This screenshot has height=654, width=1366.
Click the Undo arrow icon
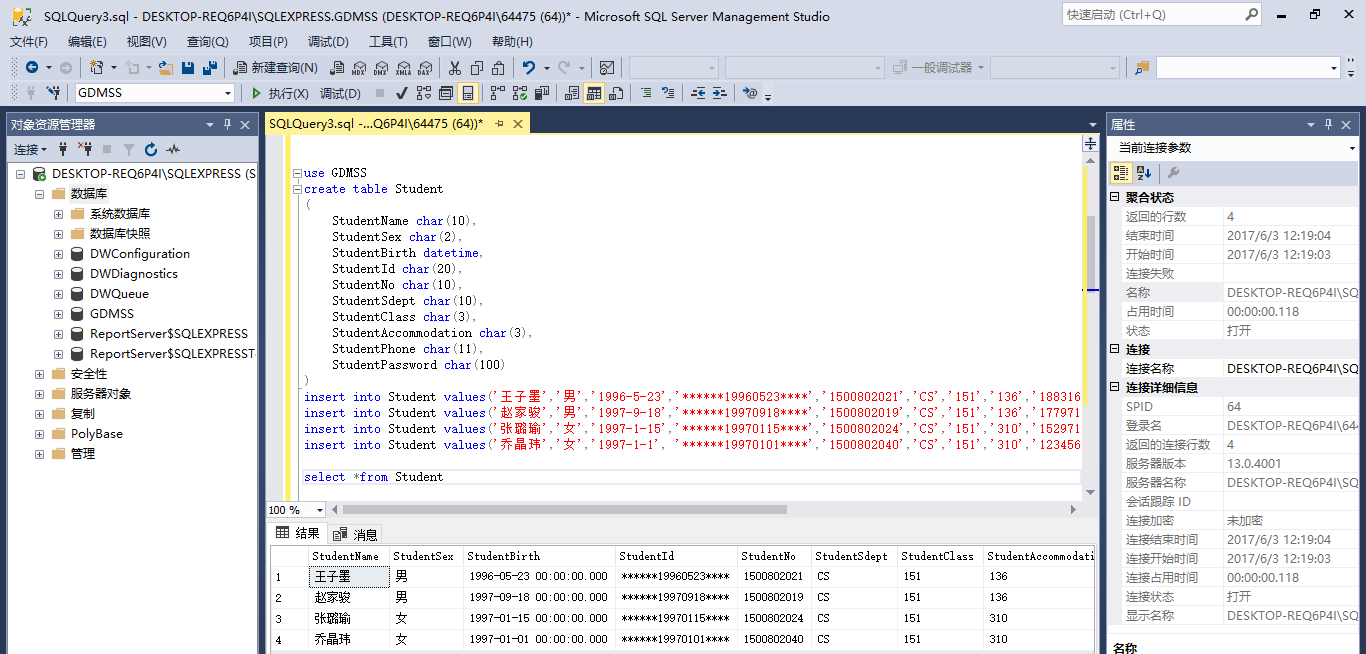click(528, 67)
